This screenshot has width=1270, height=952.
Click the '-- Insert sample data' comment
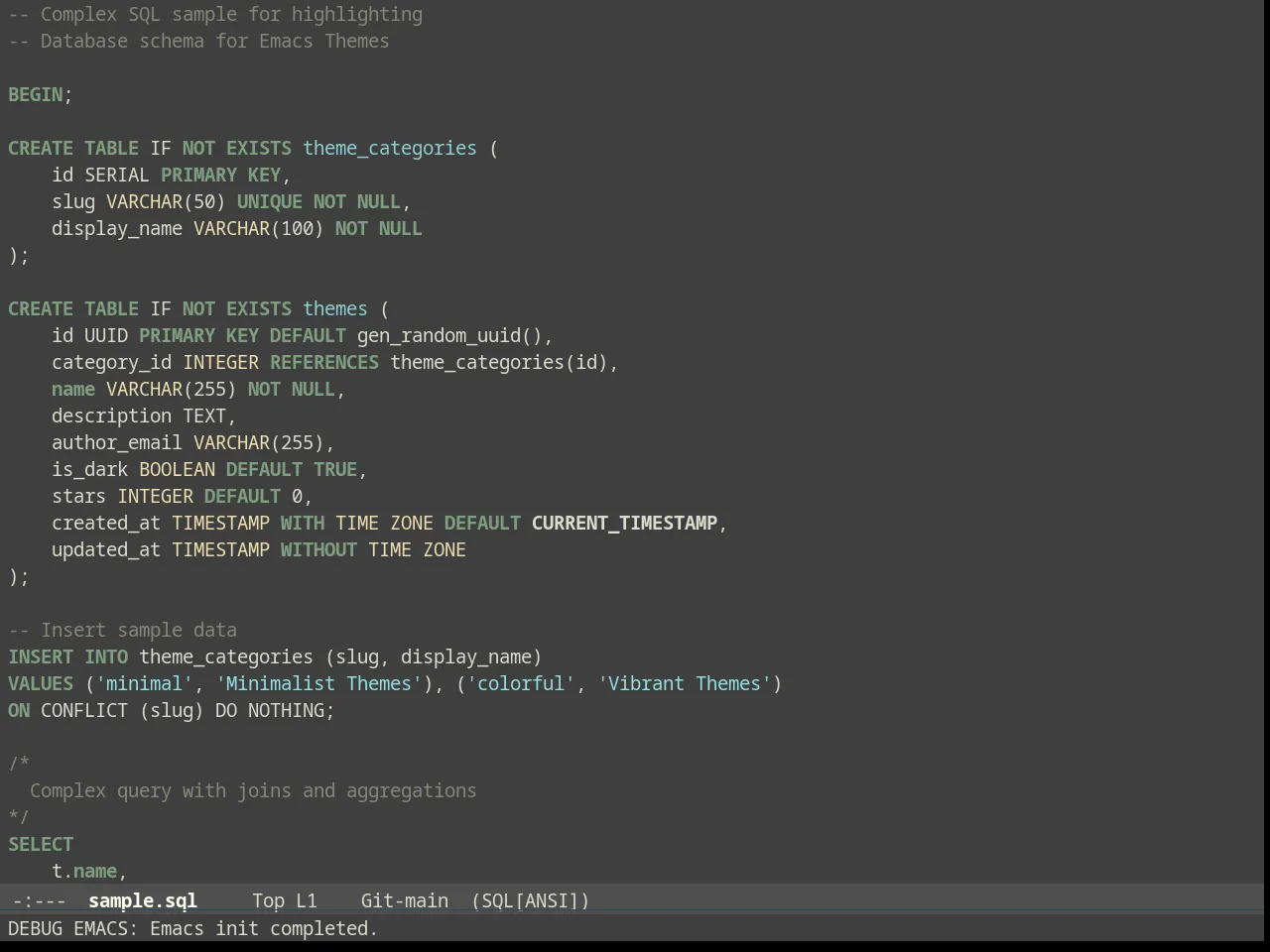point(123,630)
